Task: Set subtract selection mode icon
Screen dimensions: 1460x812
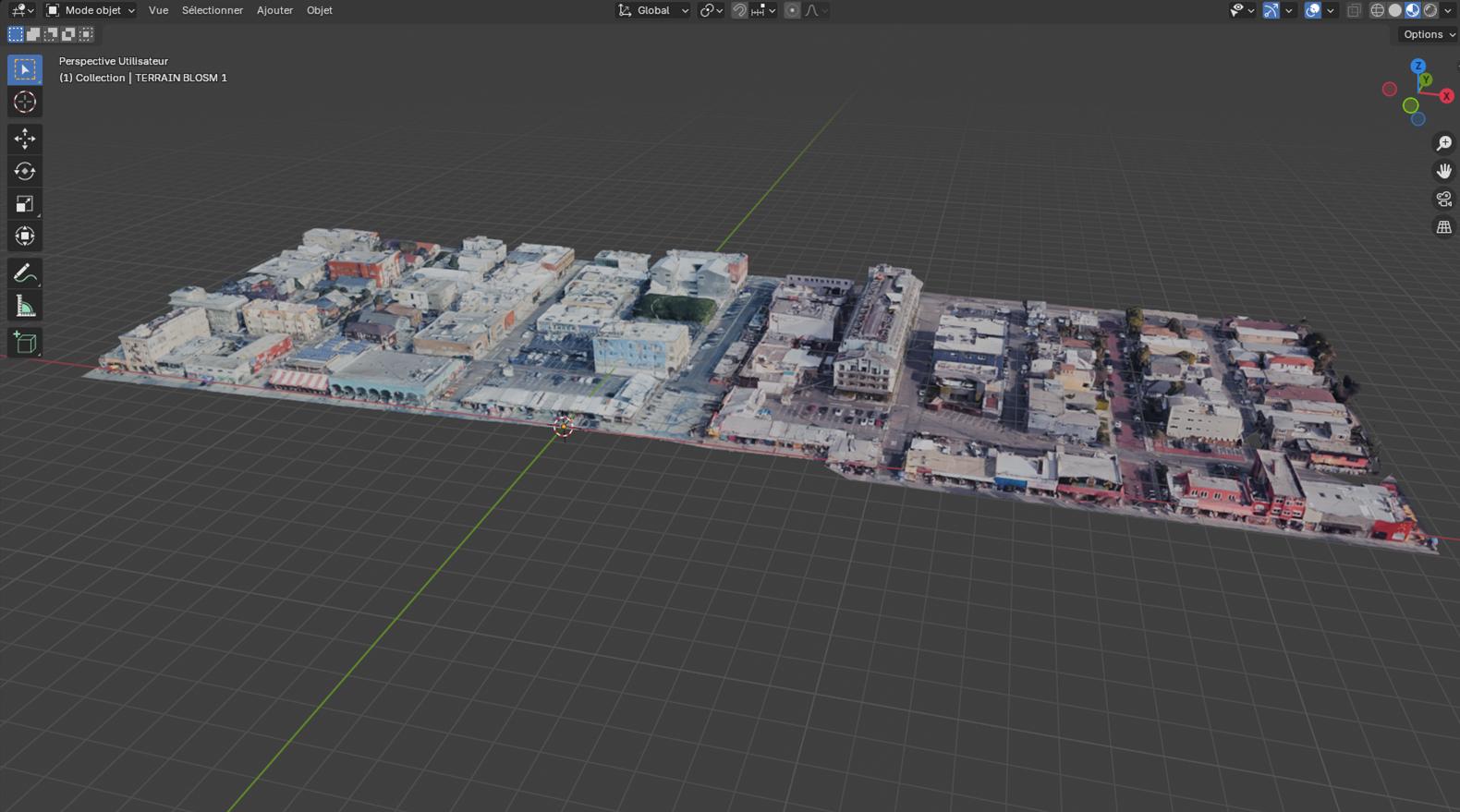Action: pyautogui.click(x=51, y=34)
